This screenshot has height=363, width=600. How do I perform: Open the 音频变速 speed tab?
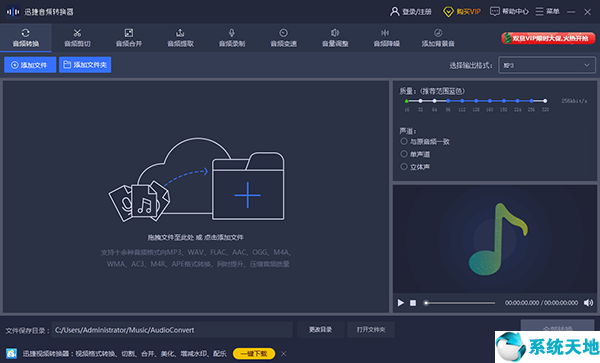[x=284, y=37]
